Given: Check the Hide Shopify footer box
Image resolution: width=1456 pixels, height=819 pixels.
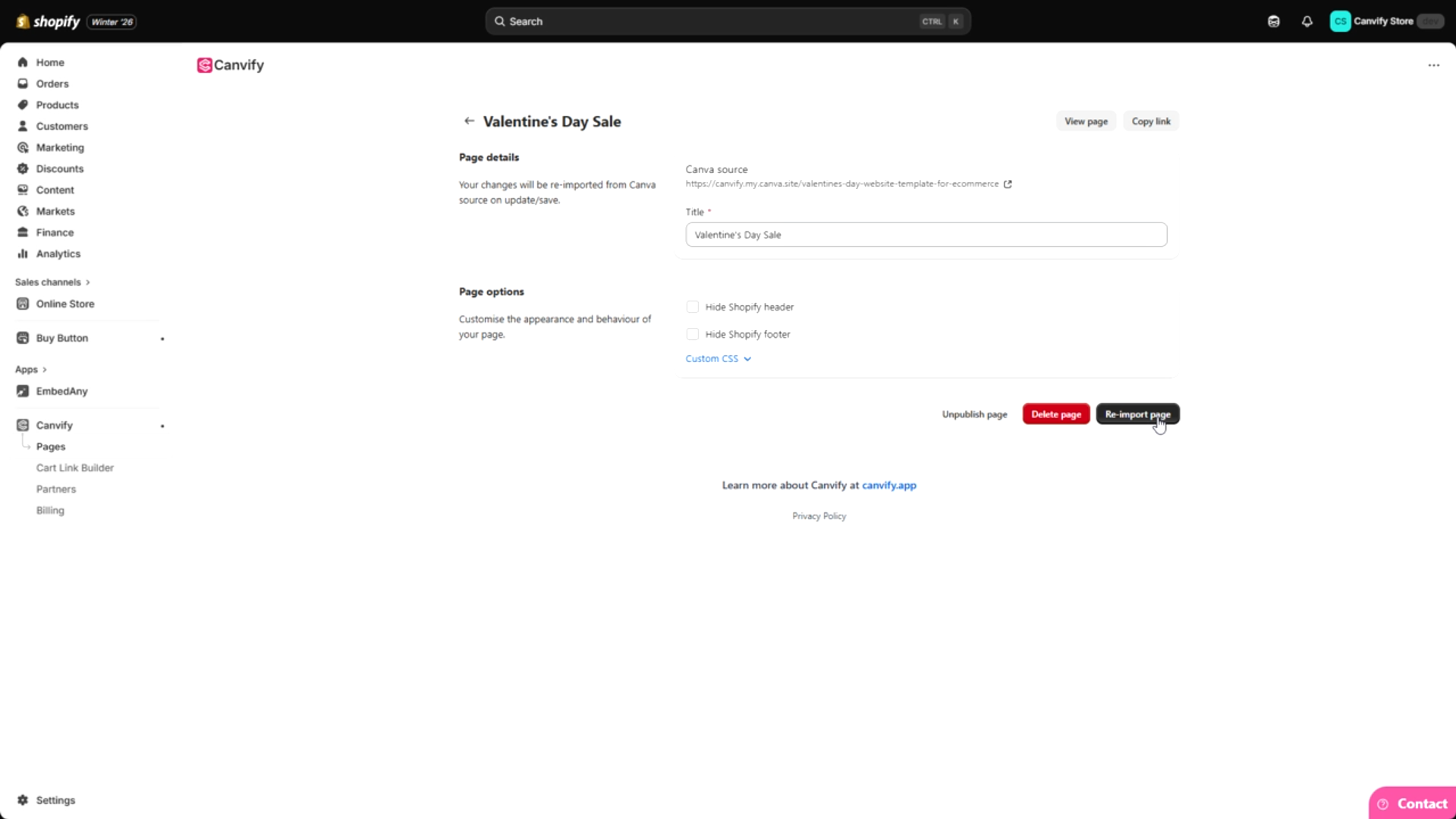Looking at the screenshot, I should tap(692, 334).
